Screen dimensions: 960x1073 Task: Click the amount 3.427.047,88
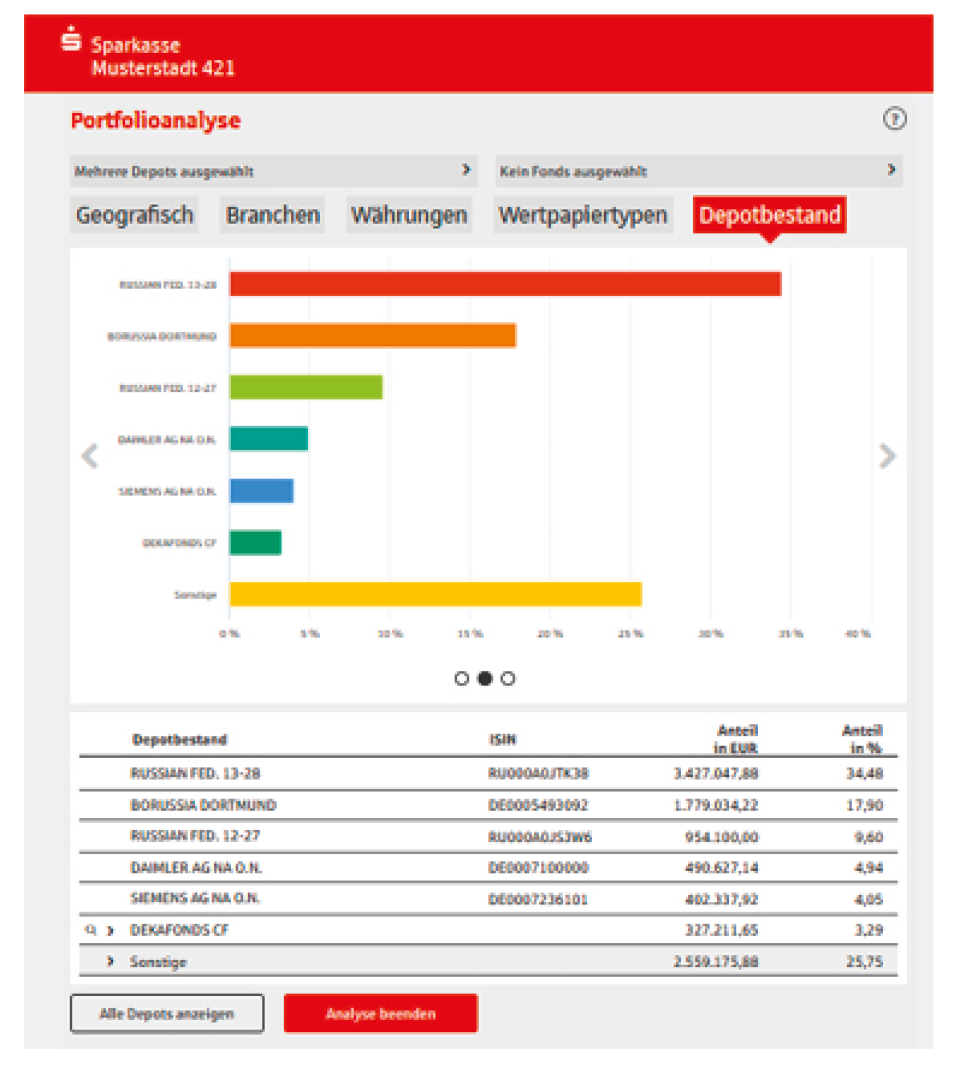[716, 773]
